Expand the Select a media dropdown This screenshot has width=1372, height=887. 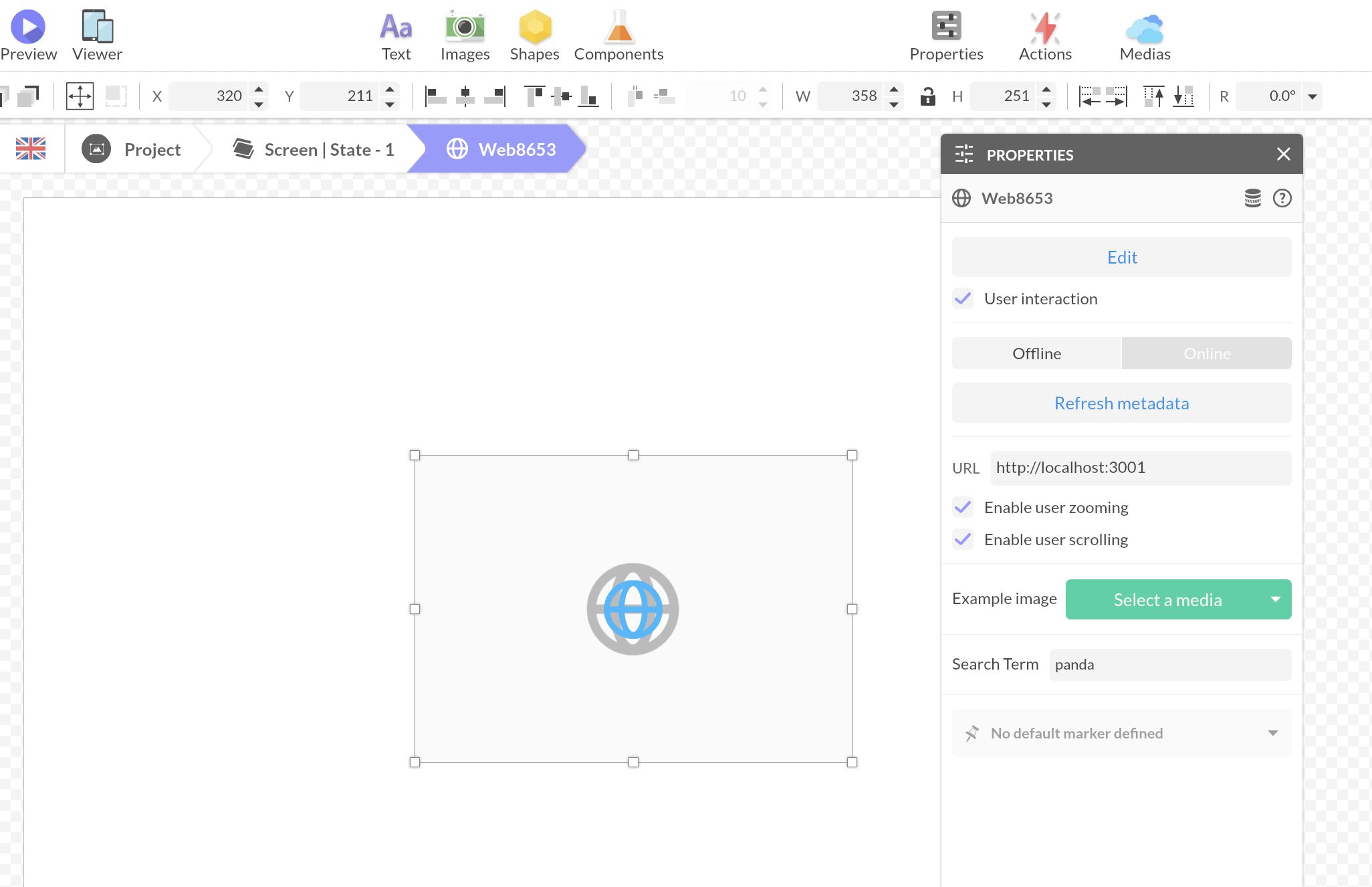coord(1275,599)
